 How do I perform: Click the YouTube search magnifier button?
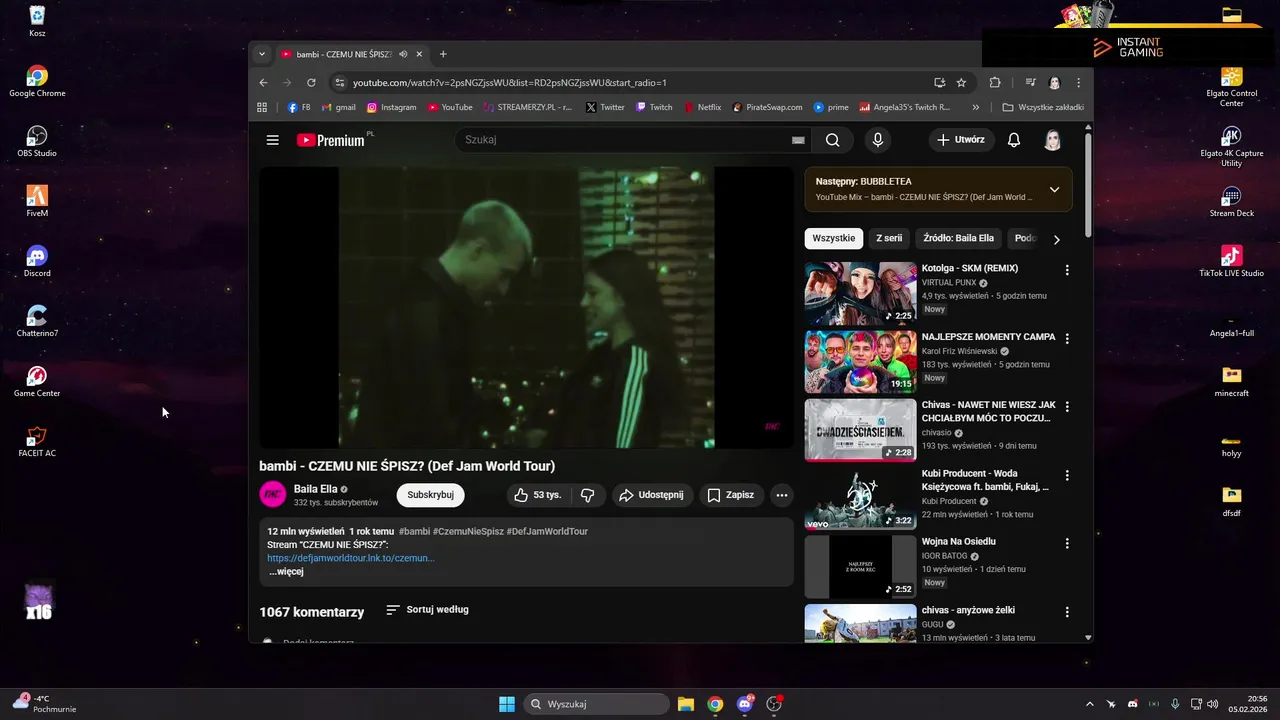click(833, 140)
